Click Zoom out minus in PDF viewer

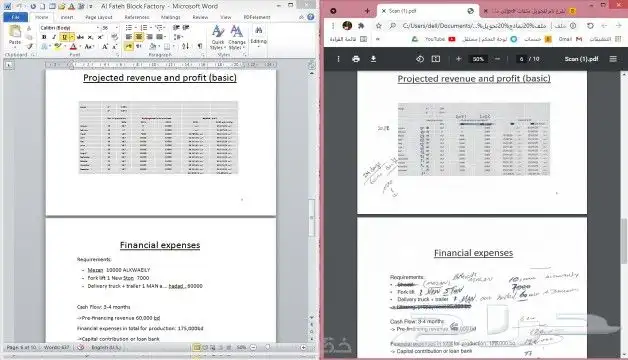[x=497, y=59]
